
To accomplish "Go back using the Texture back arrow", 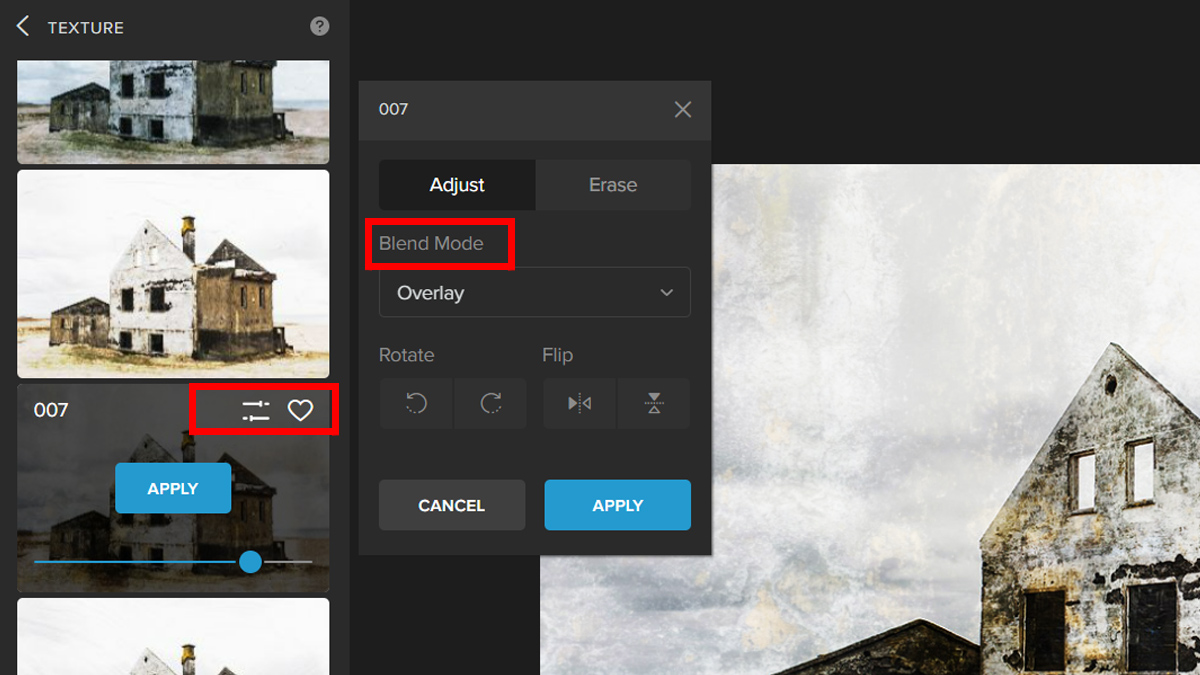I will click(x=23, y=27).
